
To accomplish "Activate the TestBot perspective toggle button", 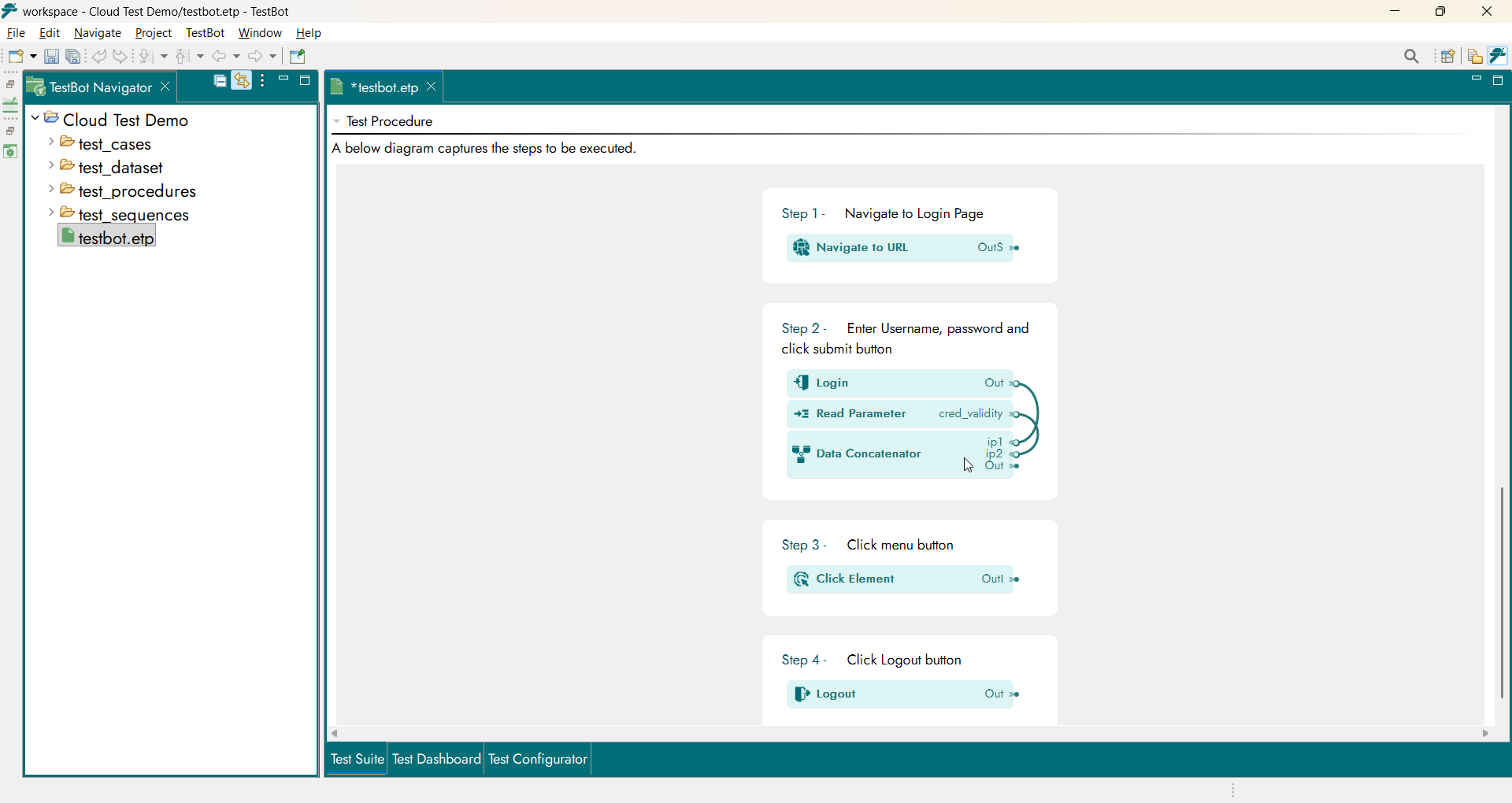I will tap(1499, 56).
